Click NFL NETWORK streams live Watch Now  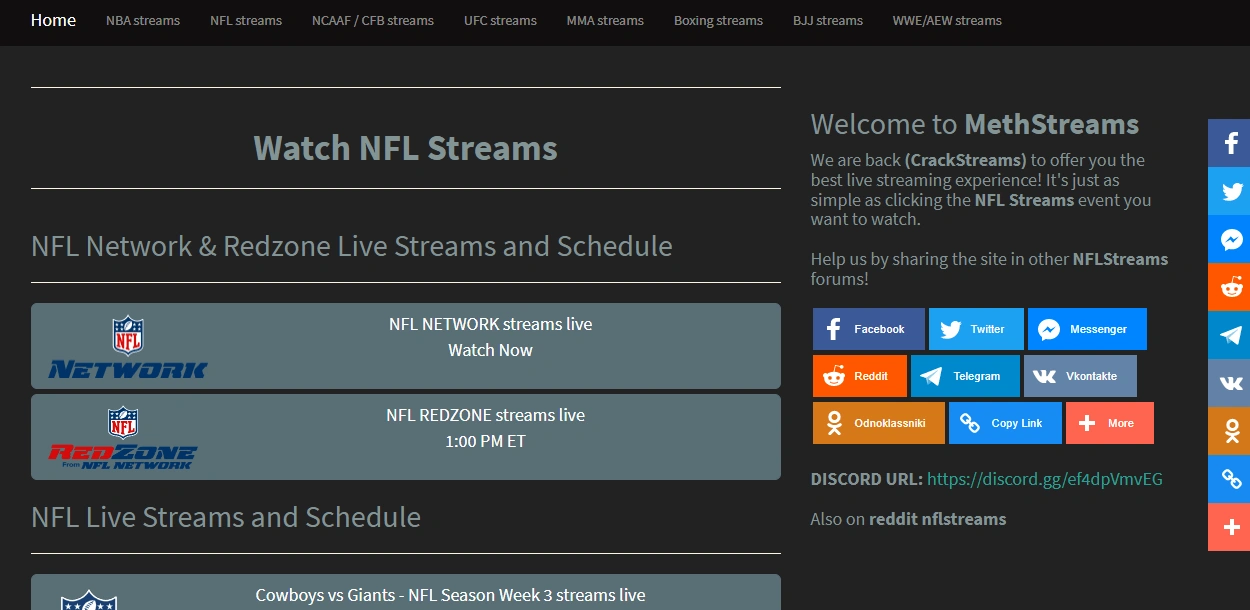click(406, 346)
